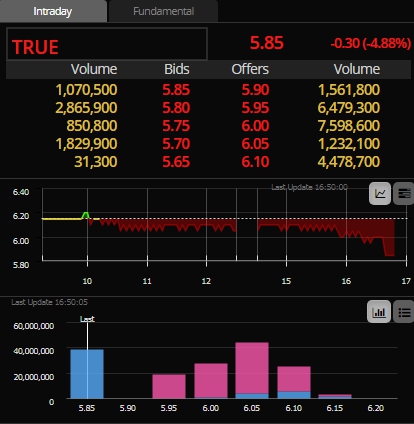This screenshot has height=424, width=414.
Task: Select offer price 6.10
Action: click(x=255, y=162)
